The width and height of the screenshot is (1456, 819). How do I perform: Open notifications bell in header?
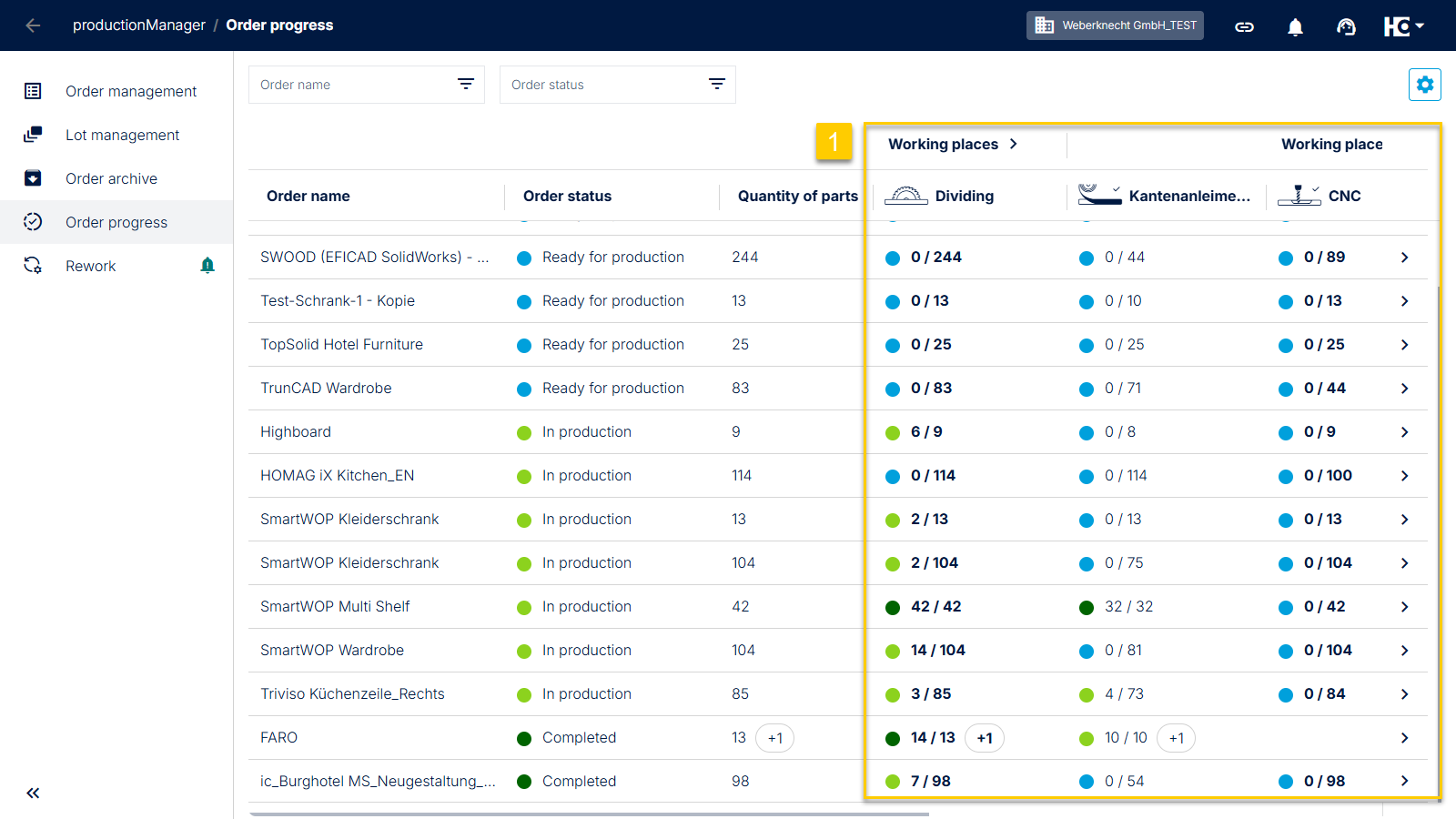[x=1295, y=26]
